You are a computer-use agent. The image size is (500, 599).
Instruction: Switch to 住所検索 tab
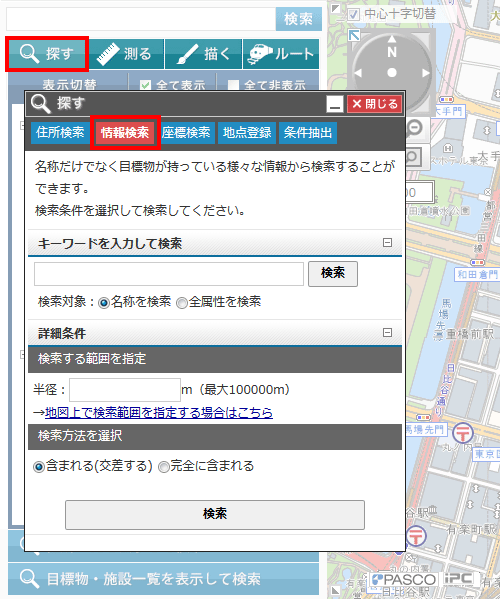(60, 133)
